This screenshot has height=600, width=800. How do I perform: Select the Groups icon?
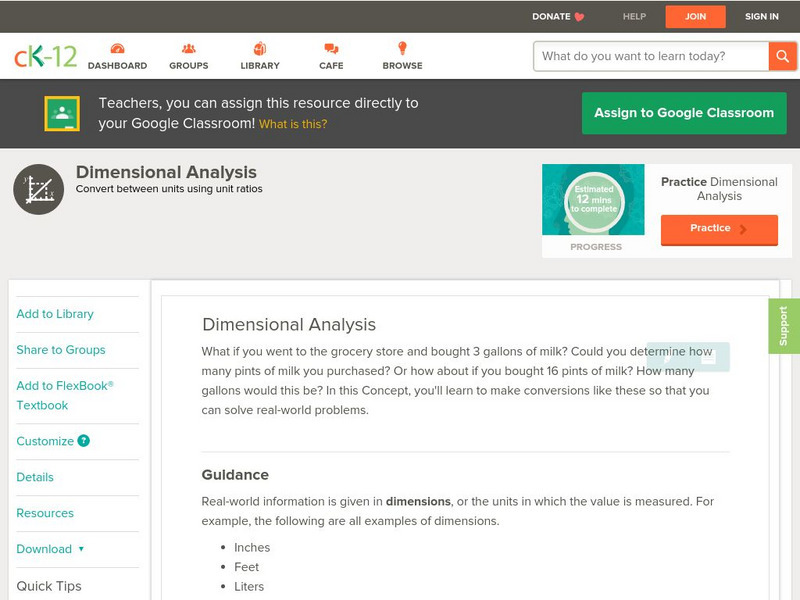click(188, 48)
